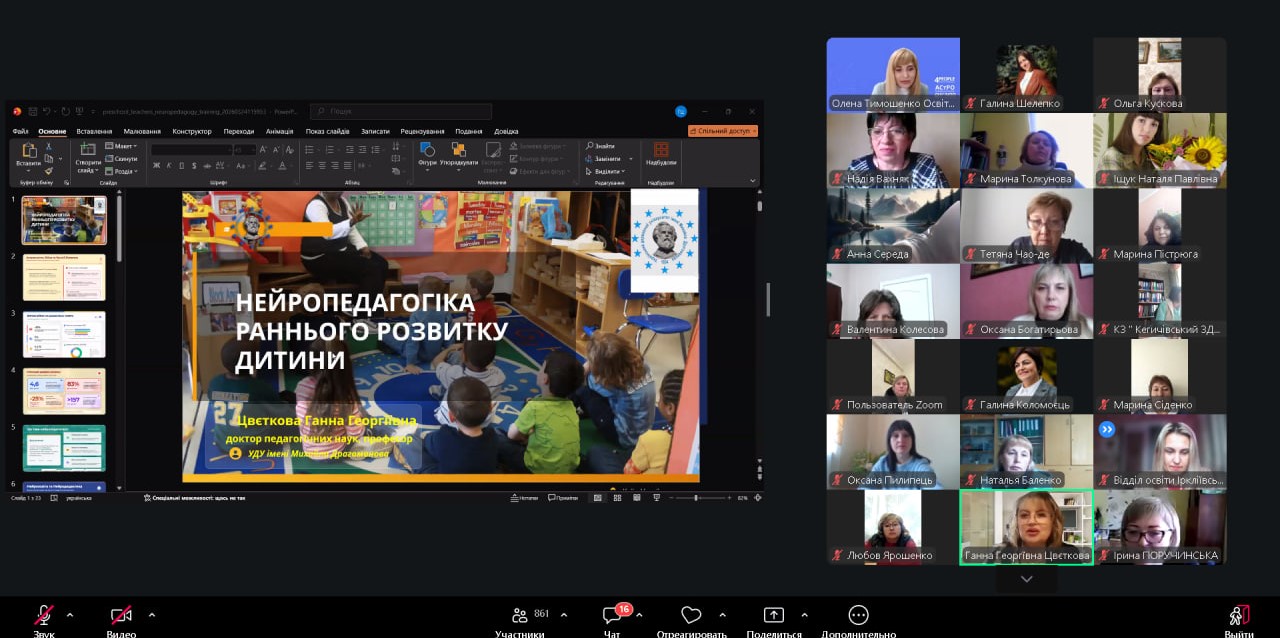Unmute the microphone in Zoom toolbar
The width and height of the screenshot is (1280, 638).
click(44, 615)
